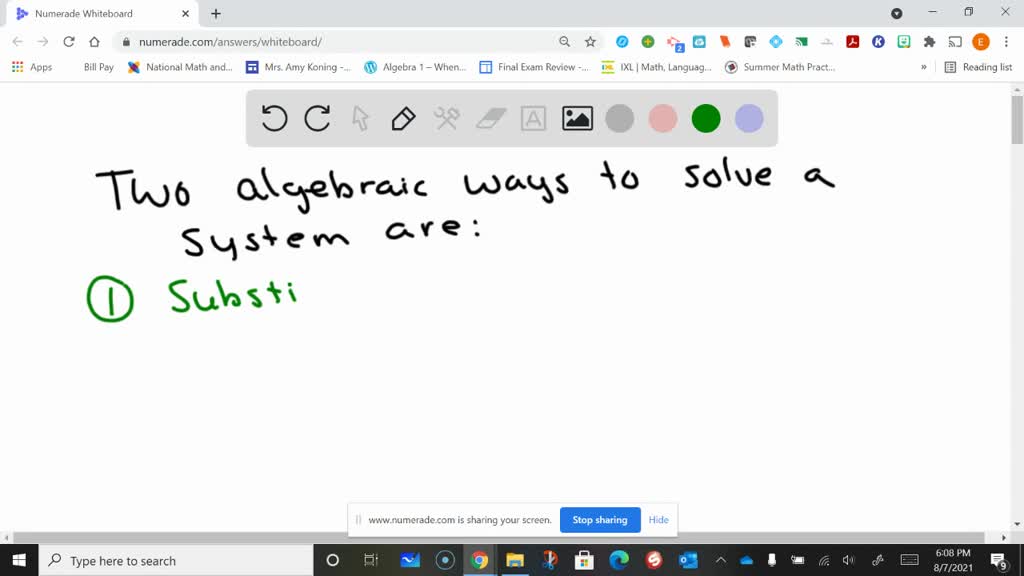The image size is (1024, 576).
Task: Click the Kahoot extension icon
Action: (878, 43)
